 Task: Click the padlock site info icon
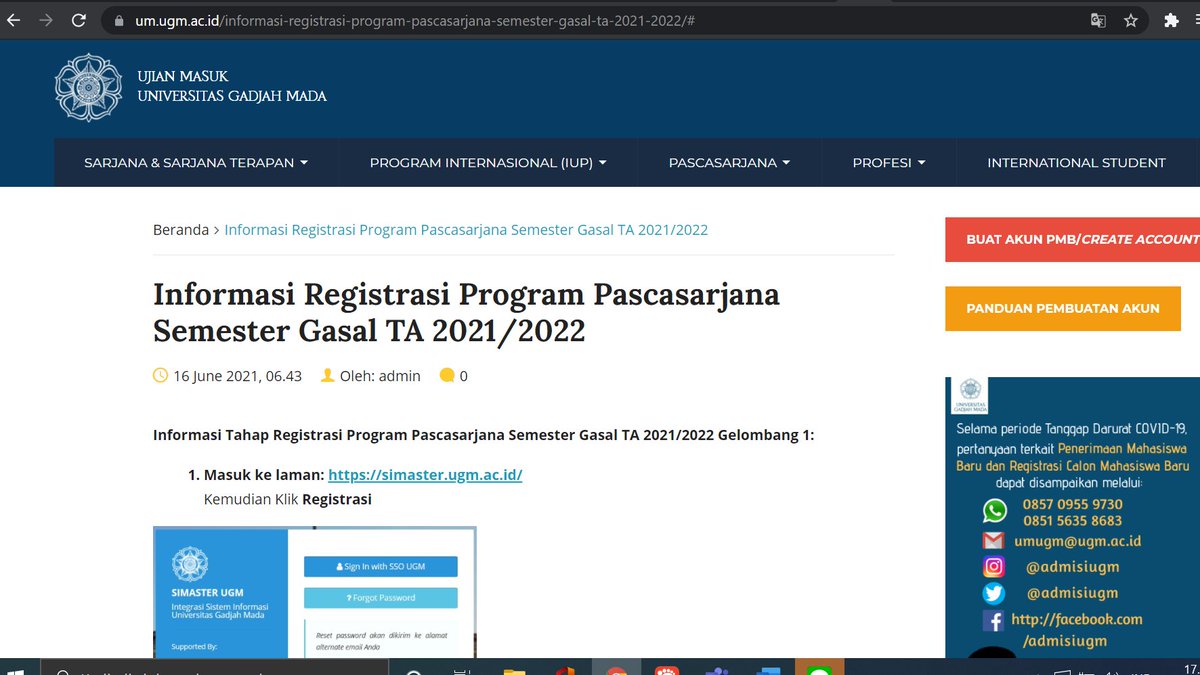[119, 20]
